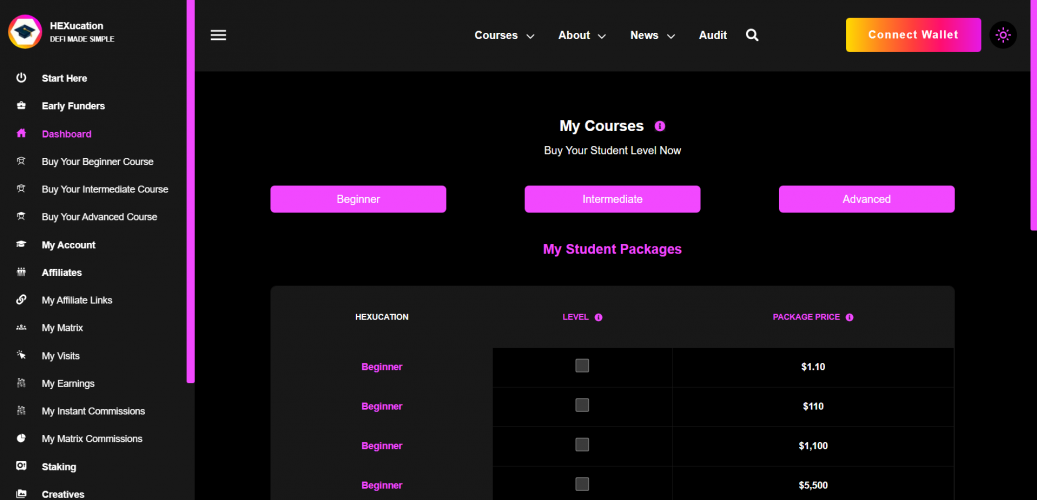
Task: Toggle light mode sun icon
Action: [x=1003, y=35]
